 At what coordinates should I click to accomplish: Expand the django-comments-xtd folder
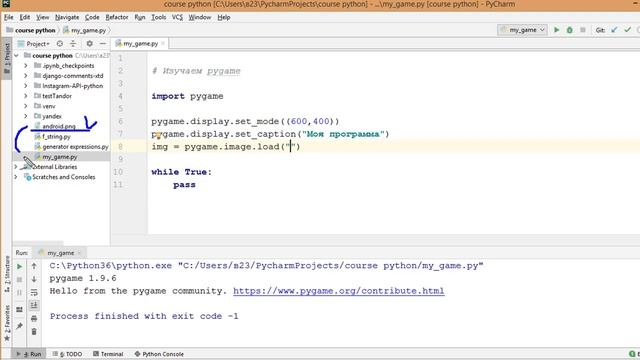click(x=26, y=76)
